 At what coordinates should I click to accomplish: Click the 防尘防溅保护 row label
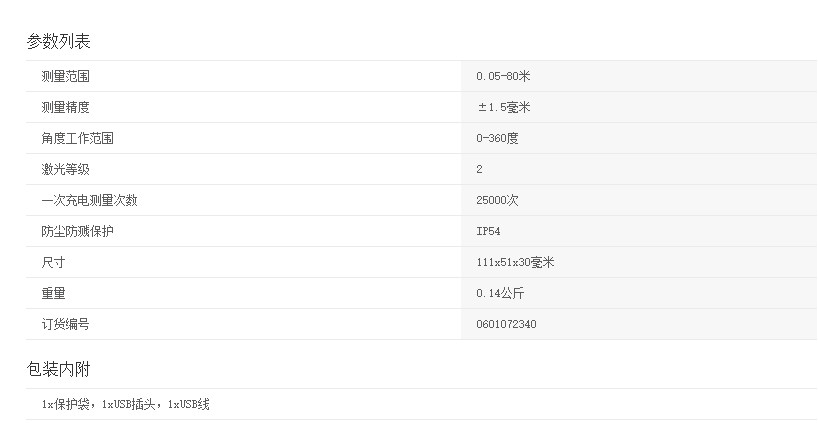pos(78,232)
